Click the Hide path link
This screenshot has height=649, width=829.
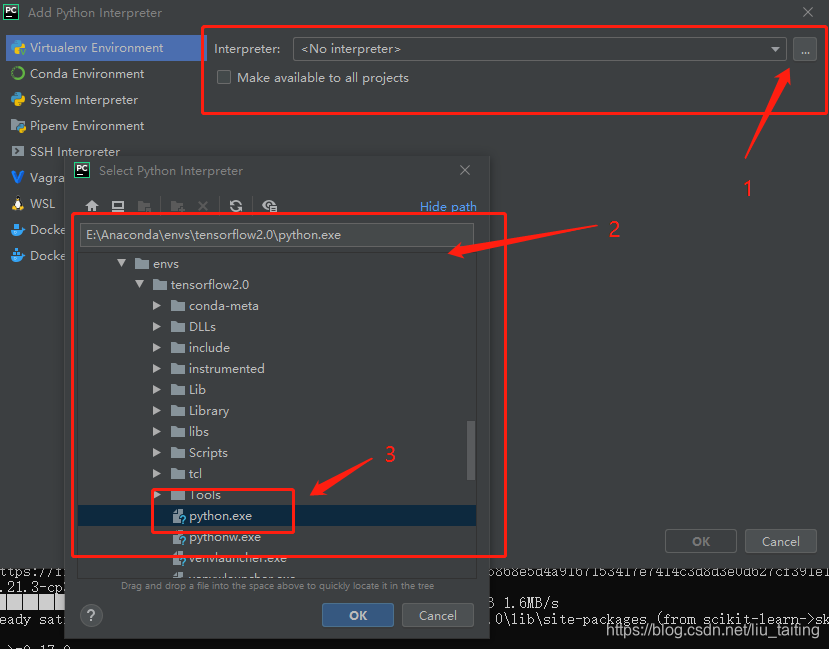pos(448,206)
